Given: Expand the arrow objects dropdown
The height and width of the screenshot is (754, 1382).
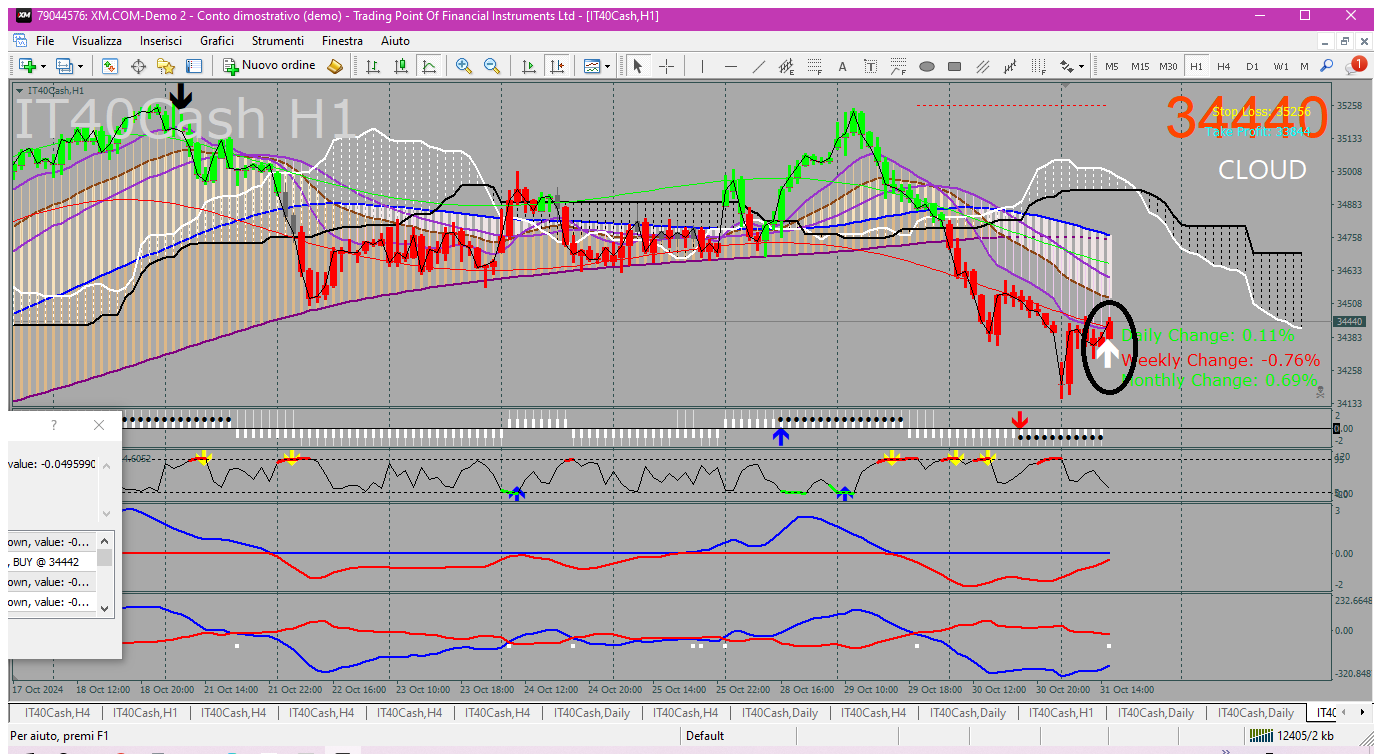Looking at the screenshot, I should [1081, 67].
